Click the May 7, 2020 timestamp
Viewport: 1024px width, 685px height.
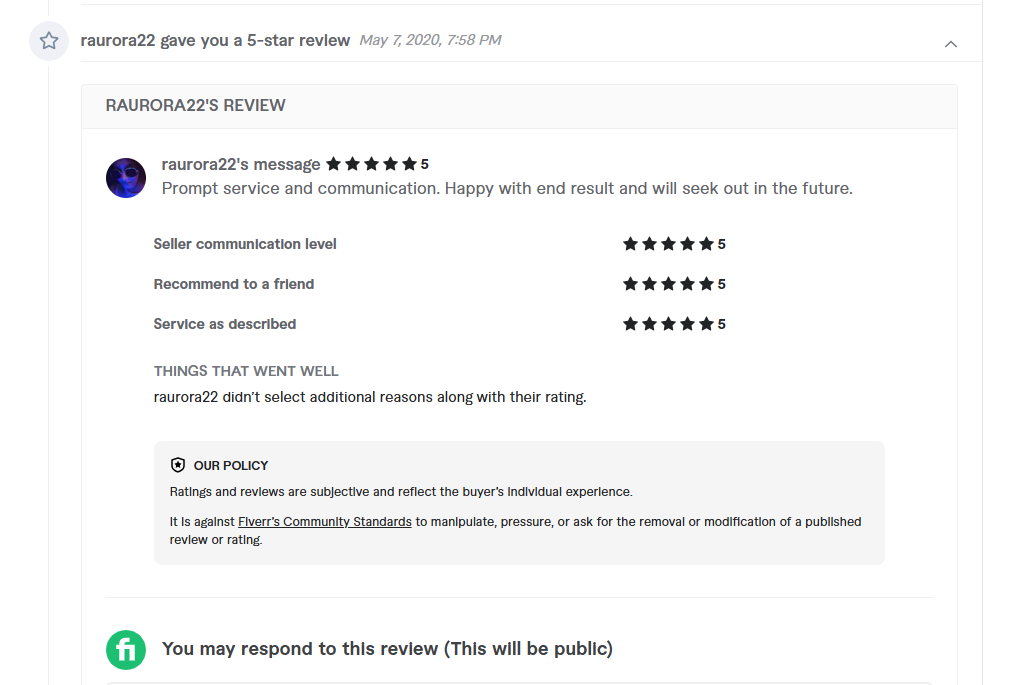[430, 40]
